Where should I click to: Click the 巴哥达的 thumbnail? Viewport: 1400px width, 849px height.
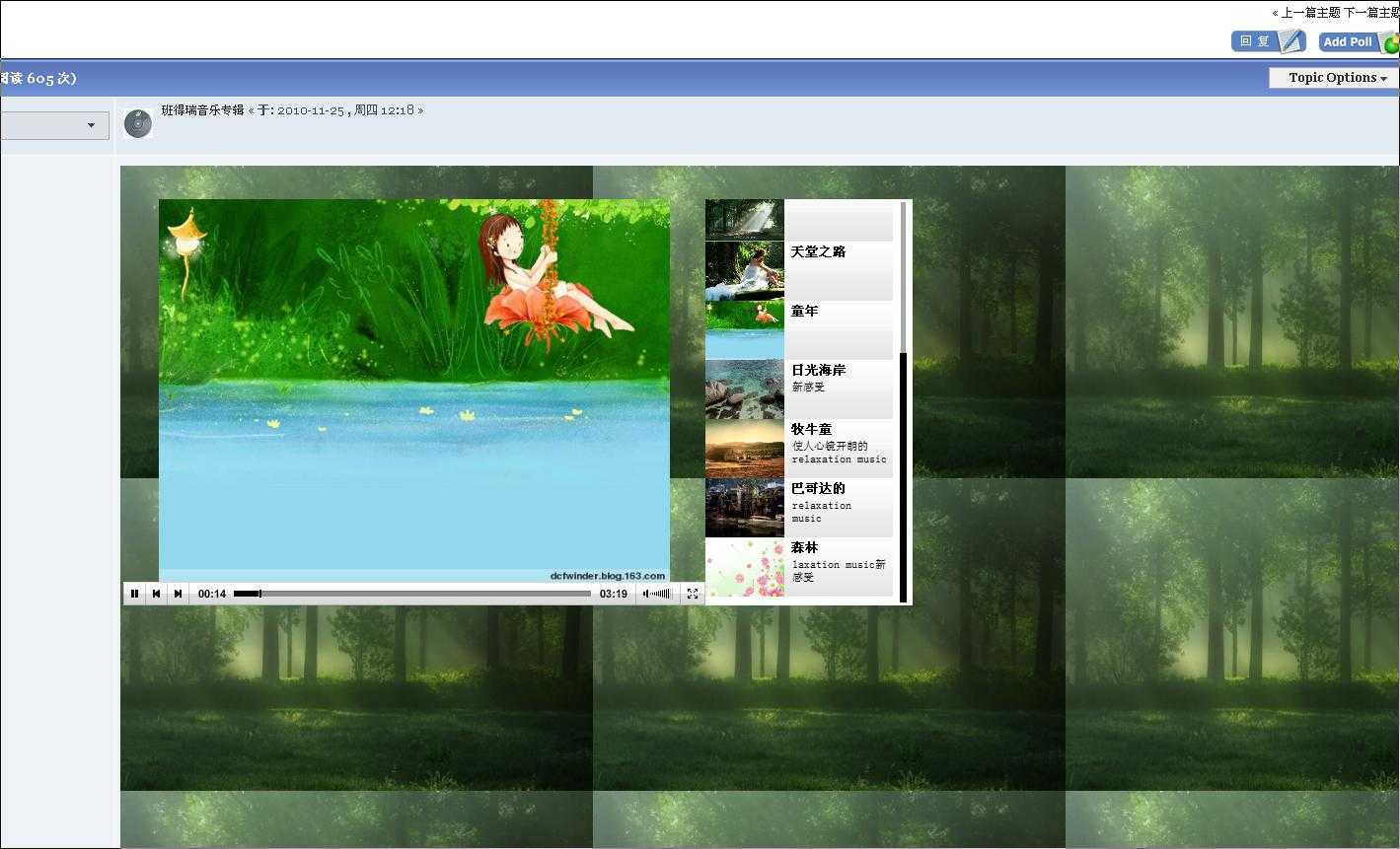click(x=745, y=508)
